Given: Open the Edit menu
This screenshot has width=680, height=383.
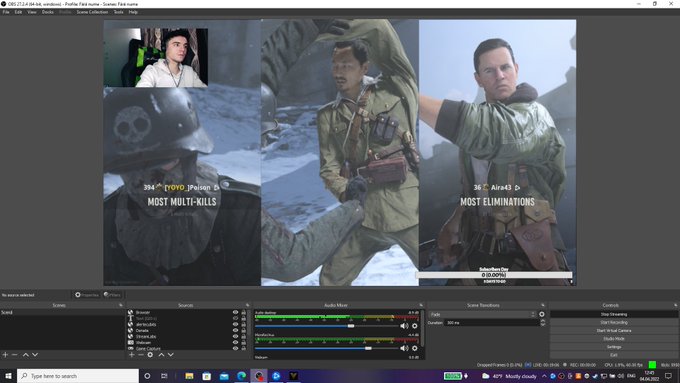Looking at the screenshot, I should pos(18,12).
